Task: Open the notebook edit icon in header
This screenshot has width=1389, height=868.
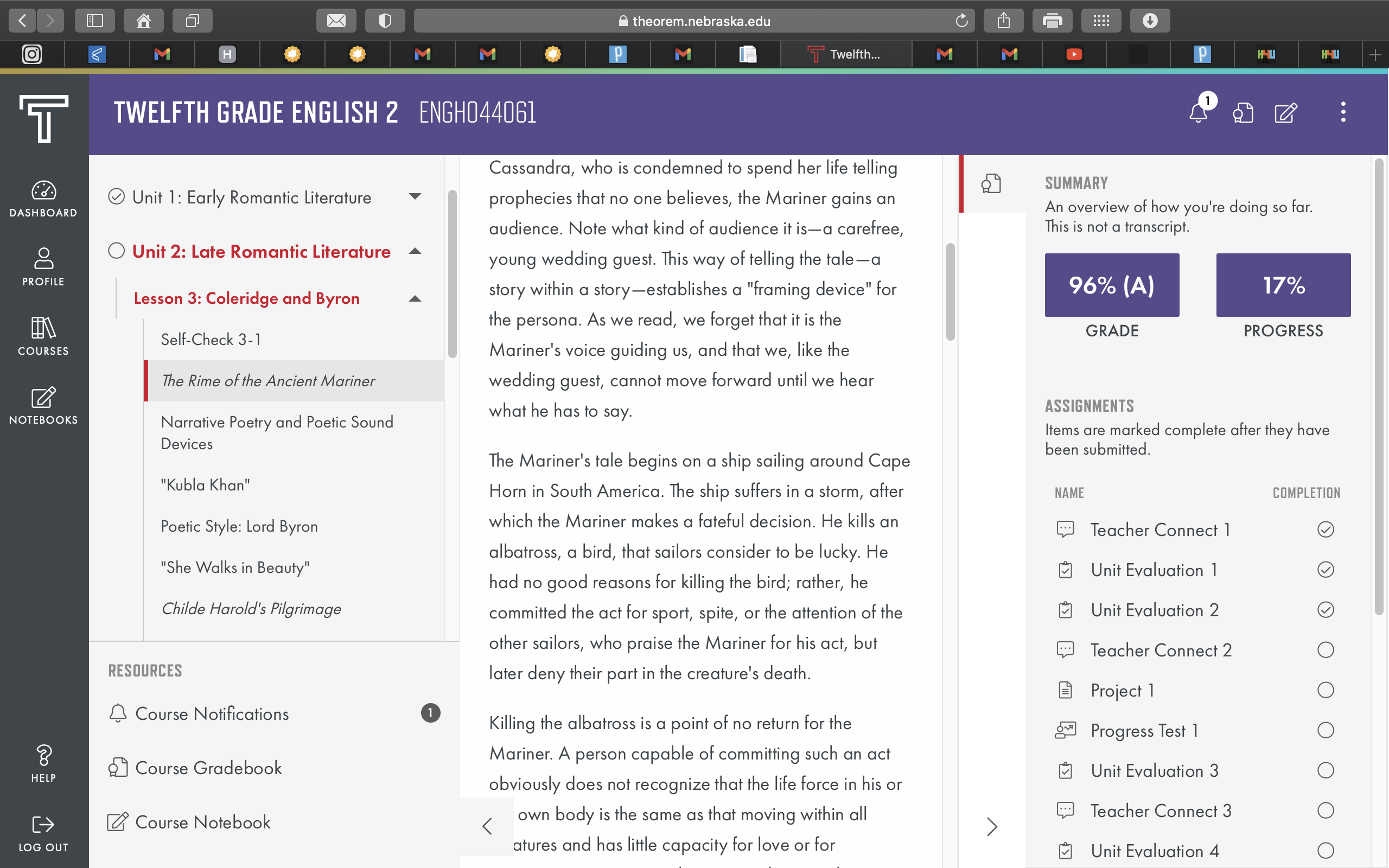Action: coord(1286,112)
